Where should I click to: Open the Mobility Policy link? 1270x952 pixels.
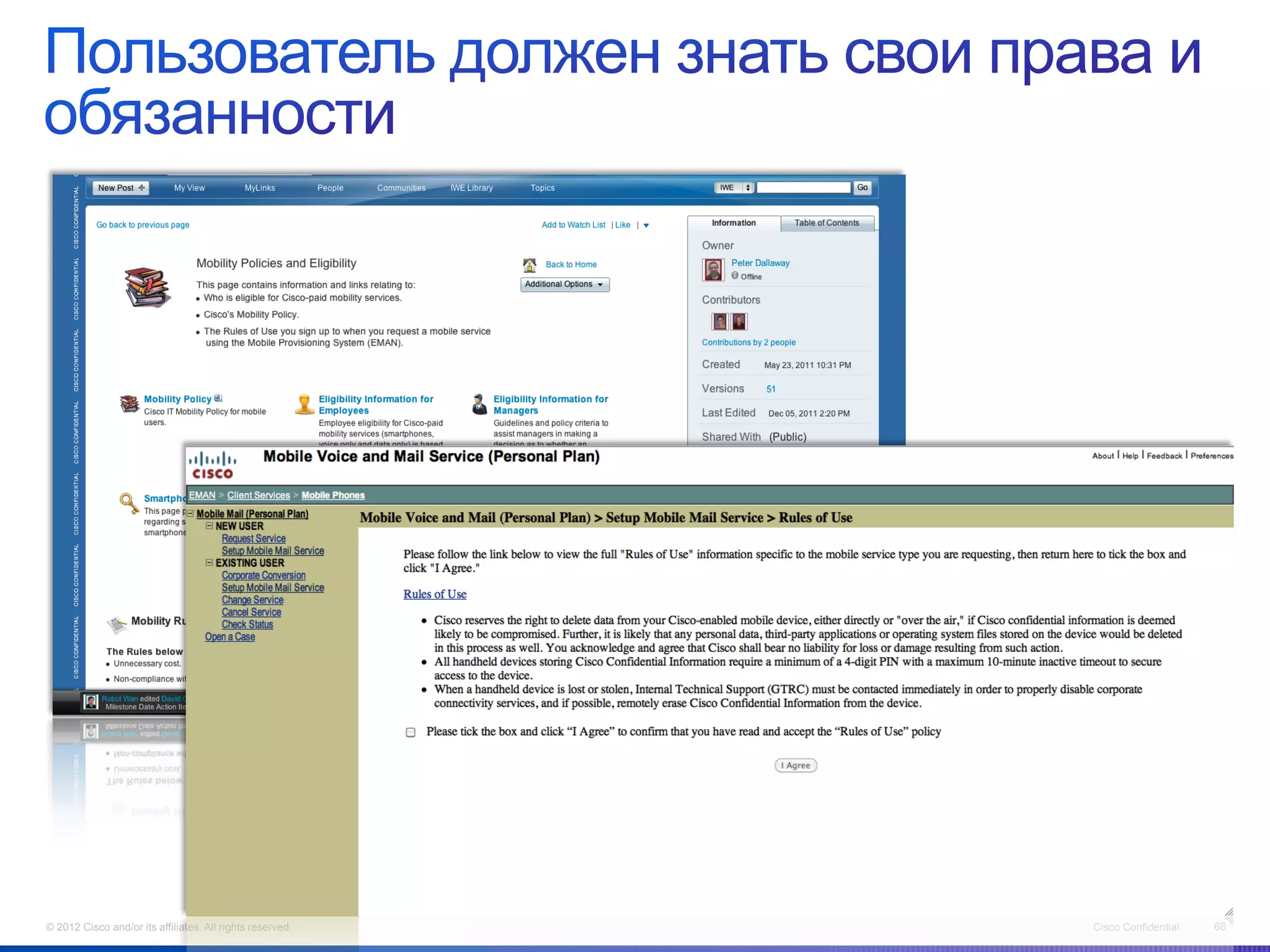click(177, 399)
